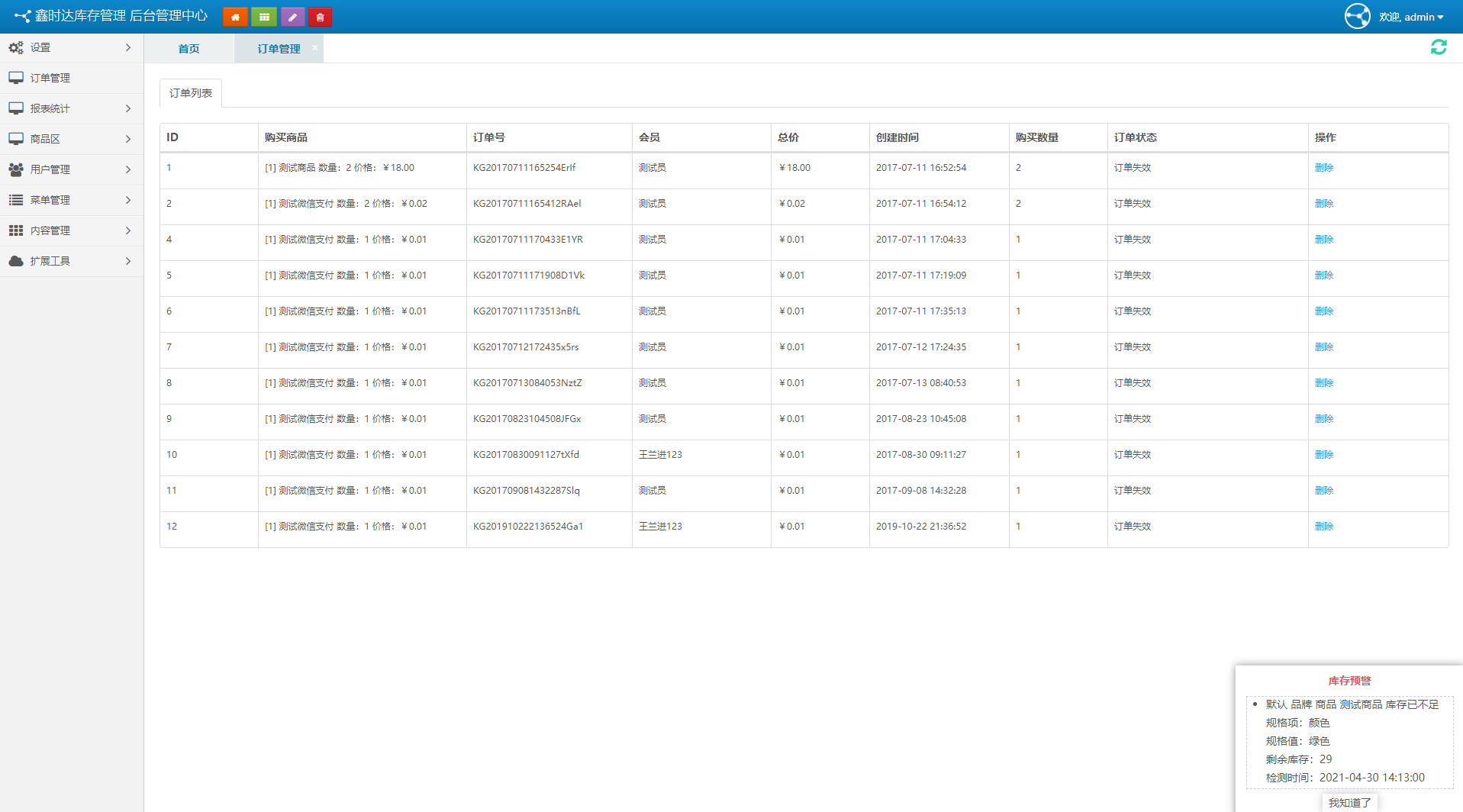Viewport: 1463px width, 812px height.
Task: Click the orange home icon button
Action: [x=235, y=17]
